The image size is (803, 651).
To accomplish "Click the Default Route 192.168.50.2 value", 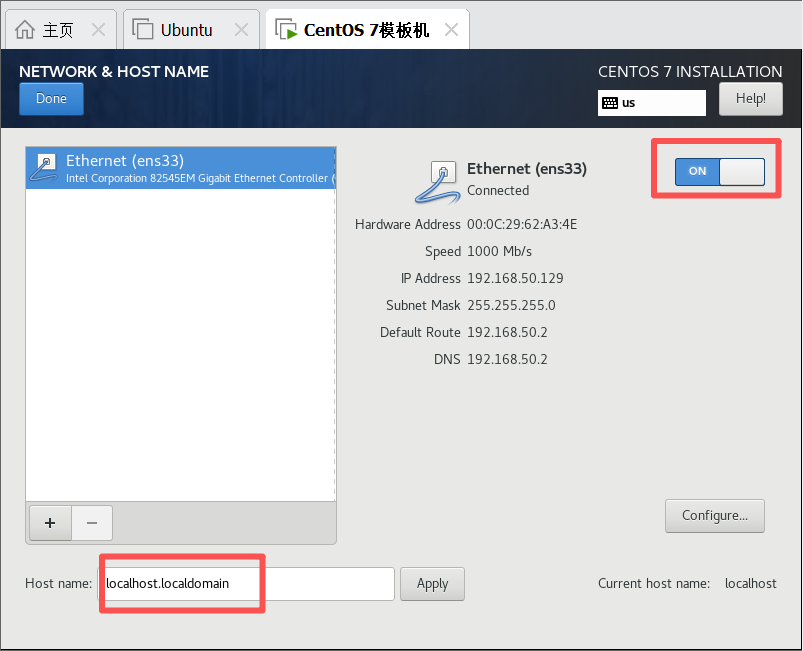I will 507,332.
